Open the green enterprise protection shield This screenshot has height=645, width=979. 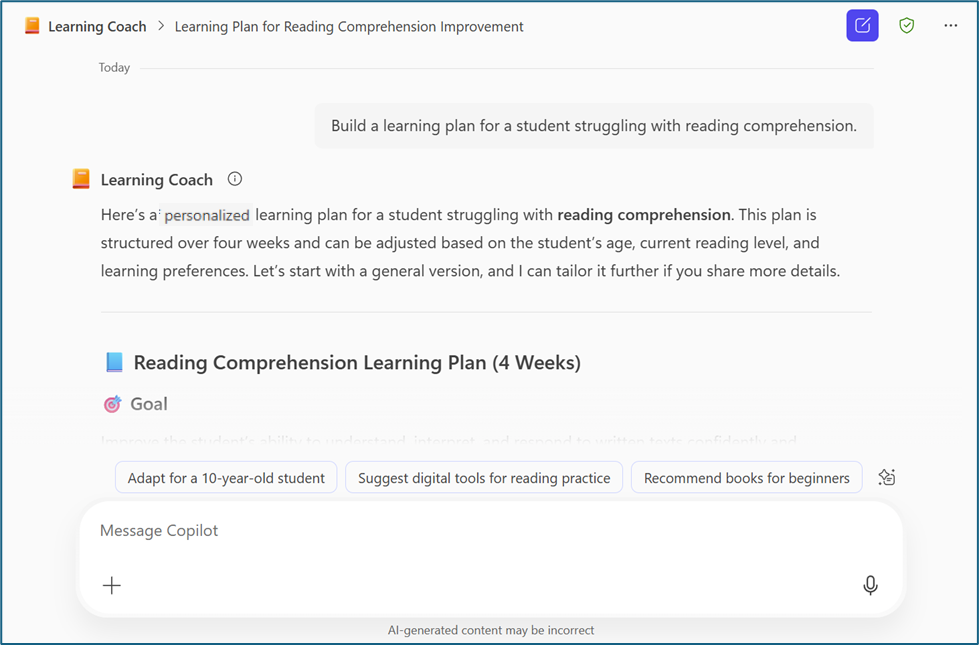pyautogui.click(x=906, y=25)
